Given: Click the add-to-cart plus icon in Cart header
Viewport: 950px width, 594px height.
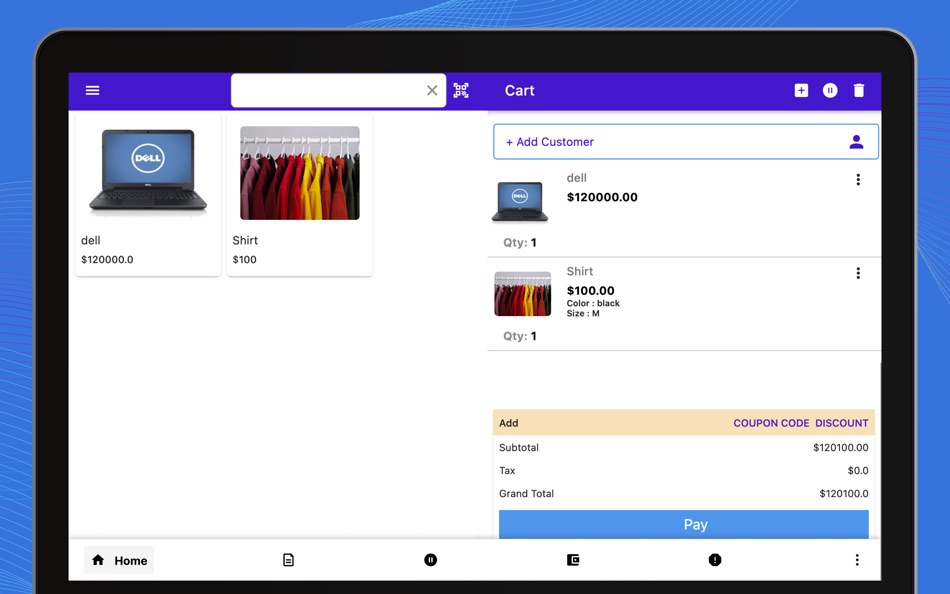Looking at the screenshot, I should pos(801,90).
